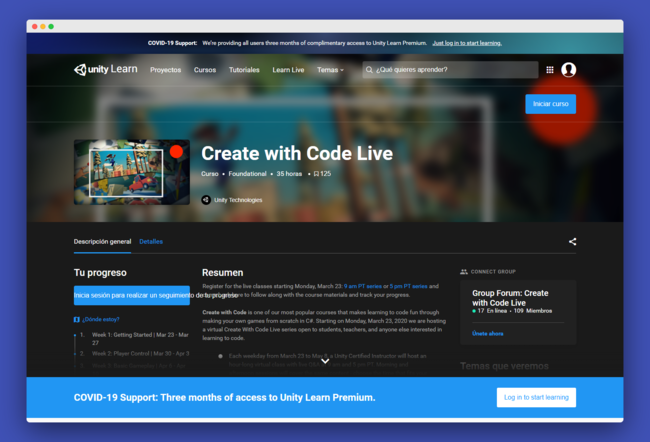Click the Create with Code Live title
The height and width of the screenshot is (442, 650).
297,153
